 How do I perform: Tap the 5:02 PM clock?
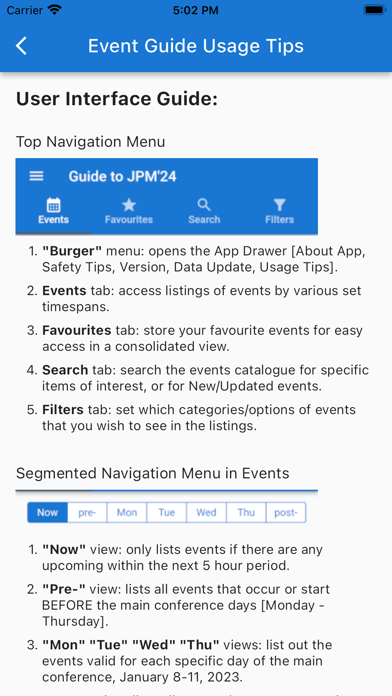(196, 10)
